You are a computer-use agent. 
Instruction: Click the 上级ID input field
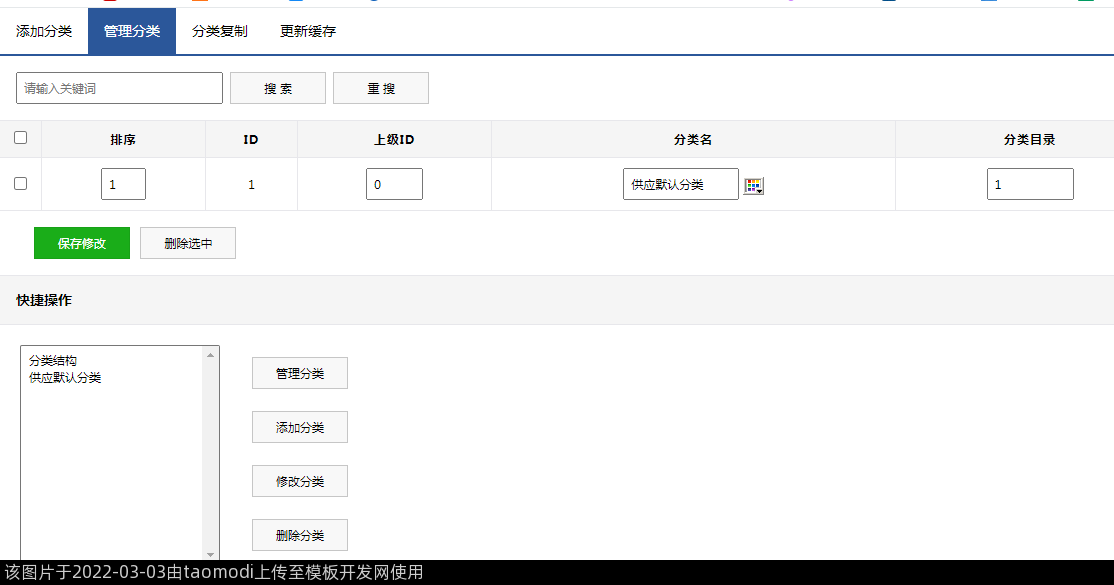coord(394,184)
